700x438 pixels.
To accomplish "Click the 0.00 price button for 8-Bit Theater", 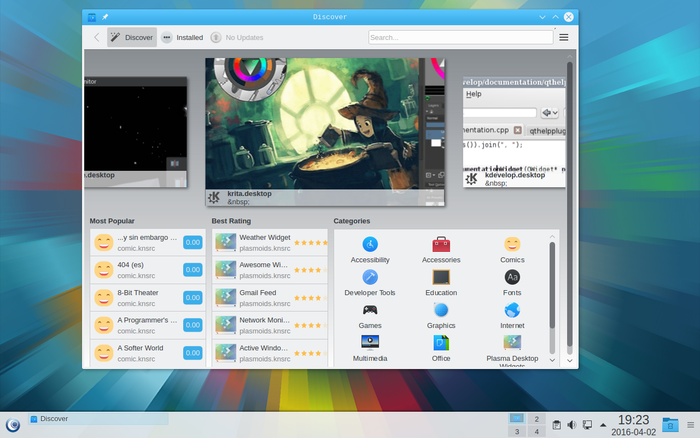I will point(192,297).
